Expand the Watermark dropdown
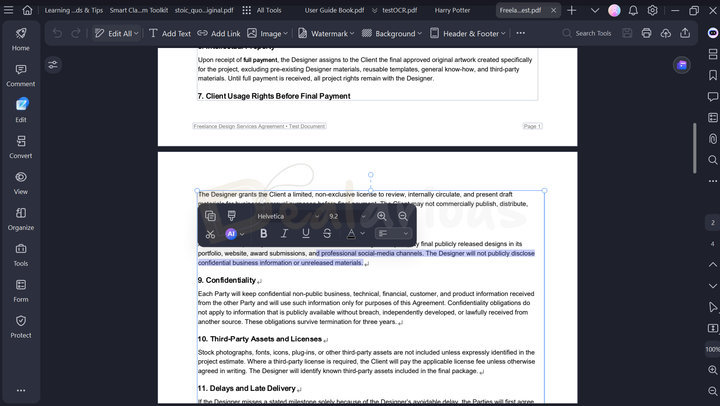Screen dimensions: 720x406 (352, 34)
